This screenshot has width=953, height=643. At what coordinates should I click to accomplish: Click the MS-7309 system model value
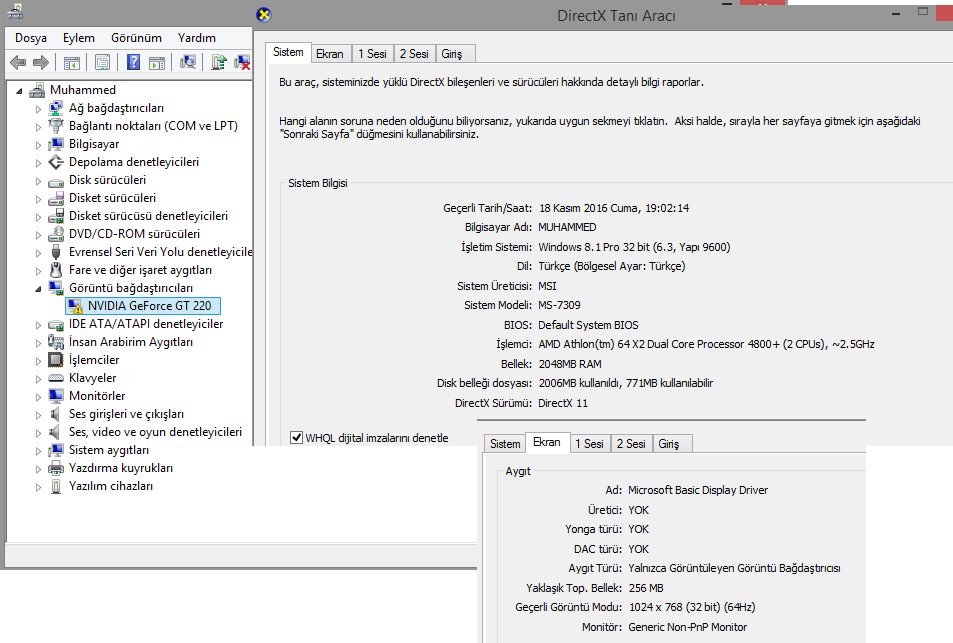click(559, 305)
